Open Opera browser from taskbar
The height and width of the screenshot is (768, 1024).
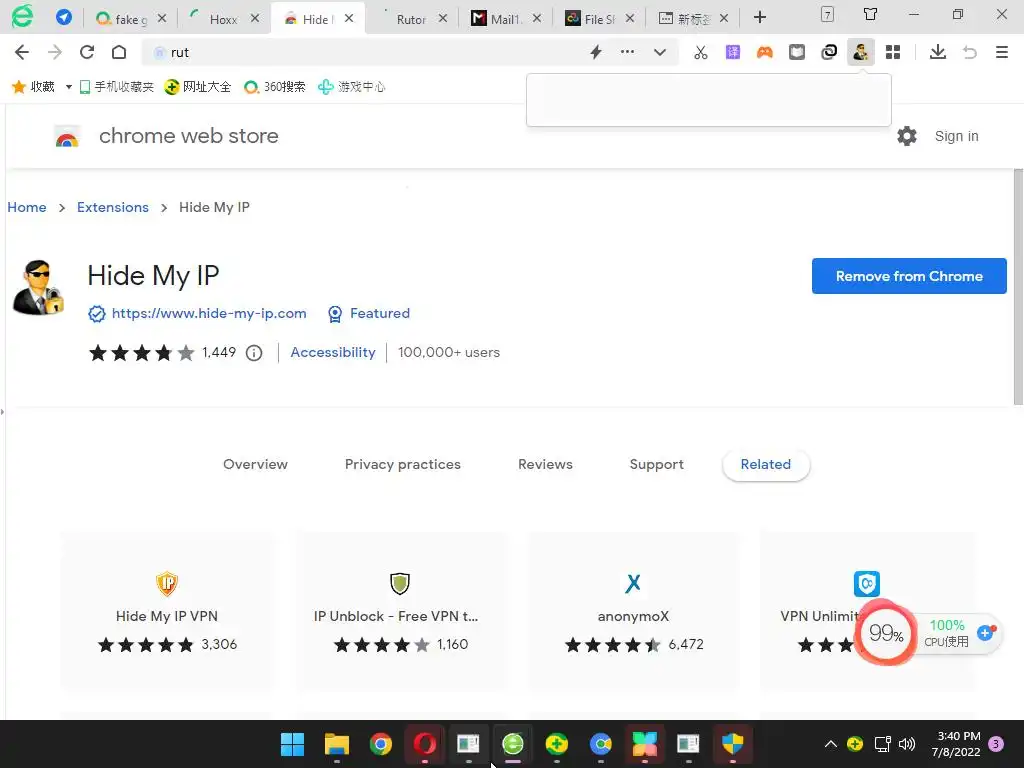coord(424,744)
